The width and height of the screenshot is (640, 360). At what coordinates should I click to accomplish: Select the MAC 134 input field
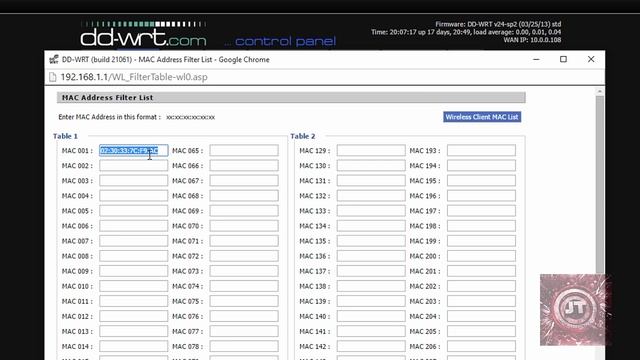tap(371, 226)
